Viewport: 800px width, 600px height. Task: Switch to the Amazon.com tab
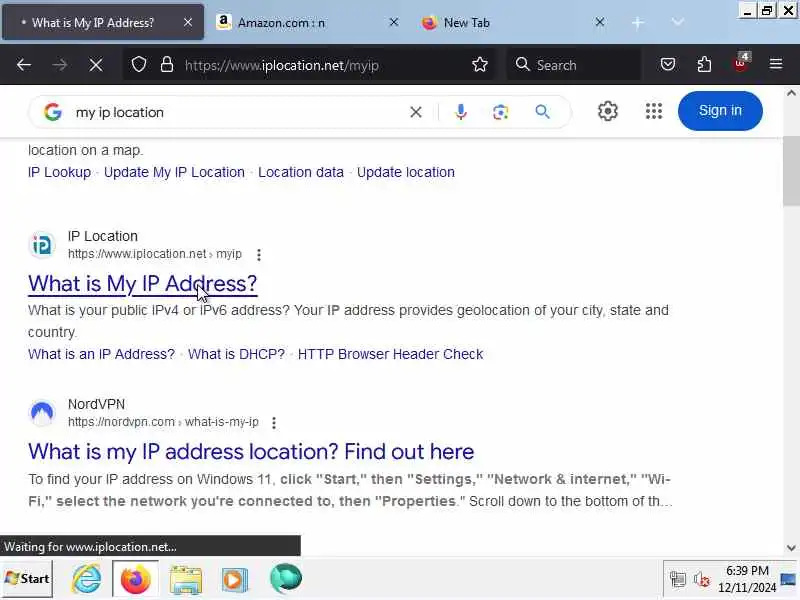tap(309, 22)
